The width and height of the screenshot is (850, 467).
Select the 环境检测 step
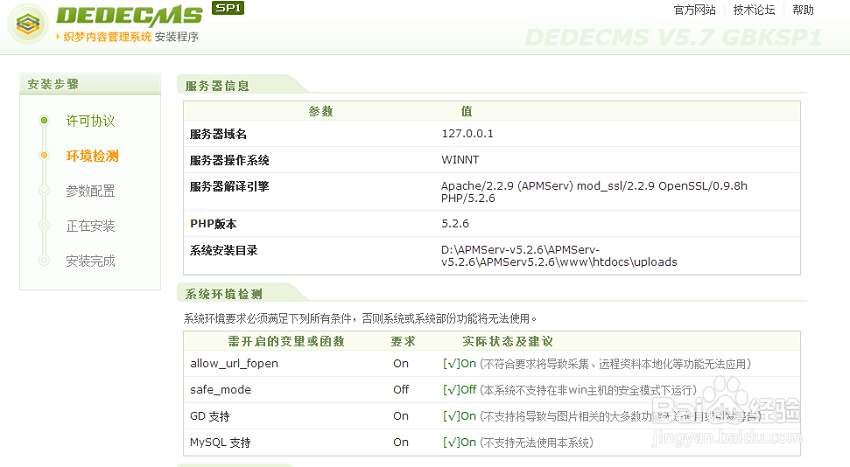[92, 156]
